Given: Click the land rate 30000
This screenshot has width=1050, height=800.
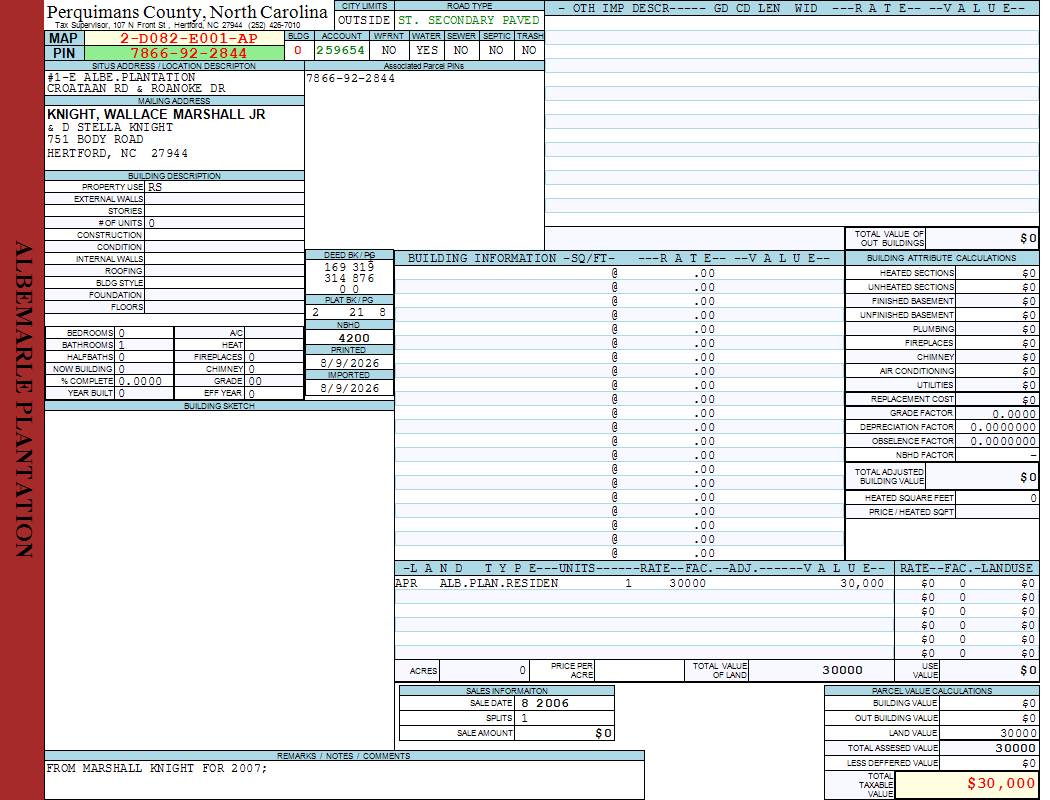Looking at the screenshot, I should (687, 583).
